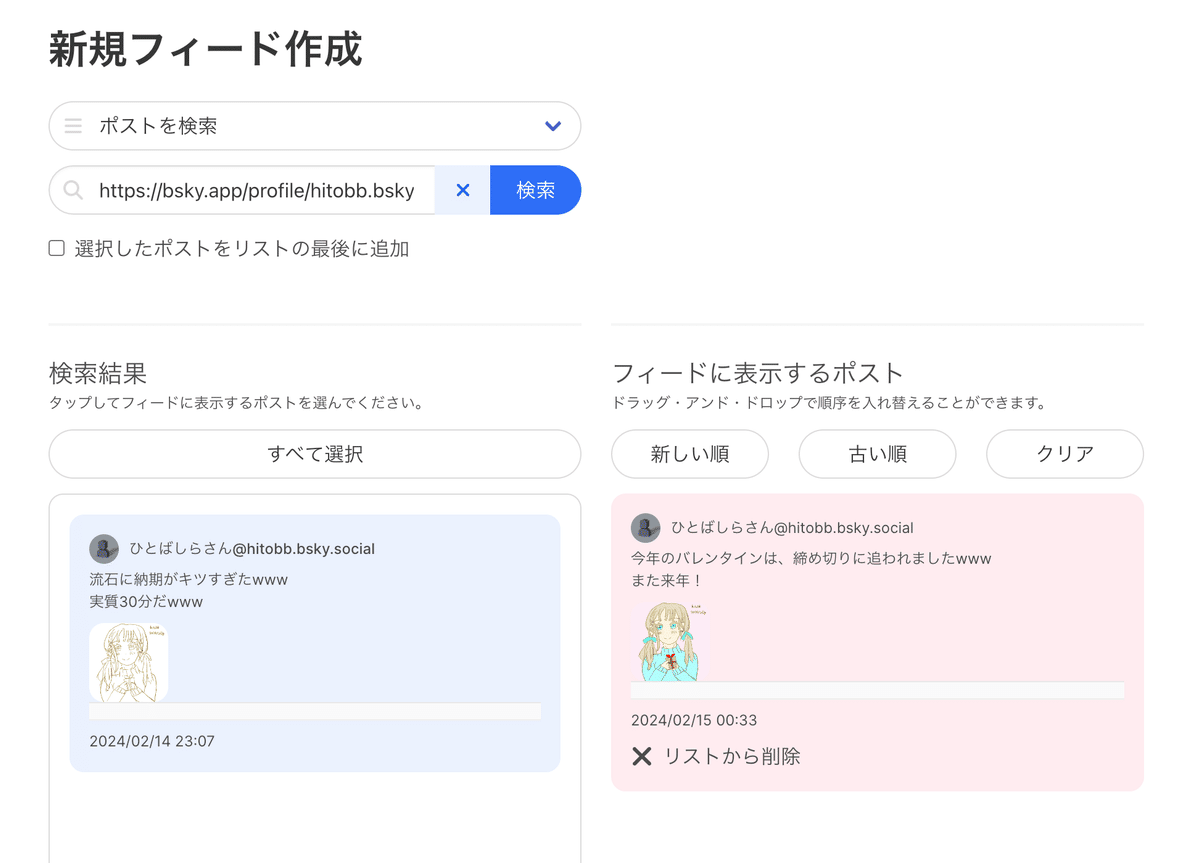The height and width of the screenshot is (863, 1200).
Task: Click avatar in the feed list post
Action: [646, 528]
